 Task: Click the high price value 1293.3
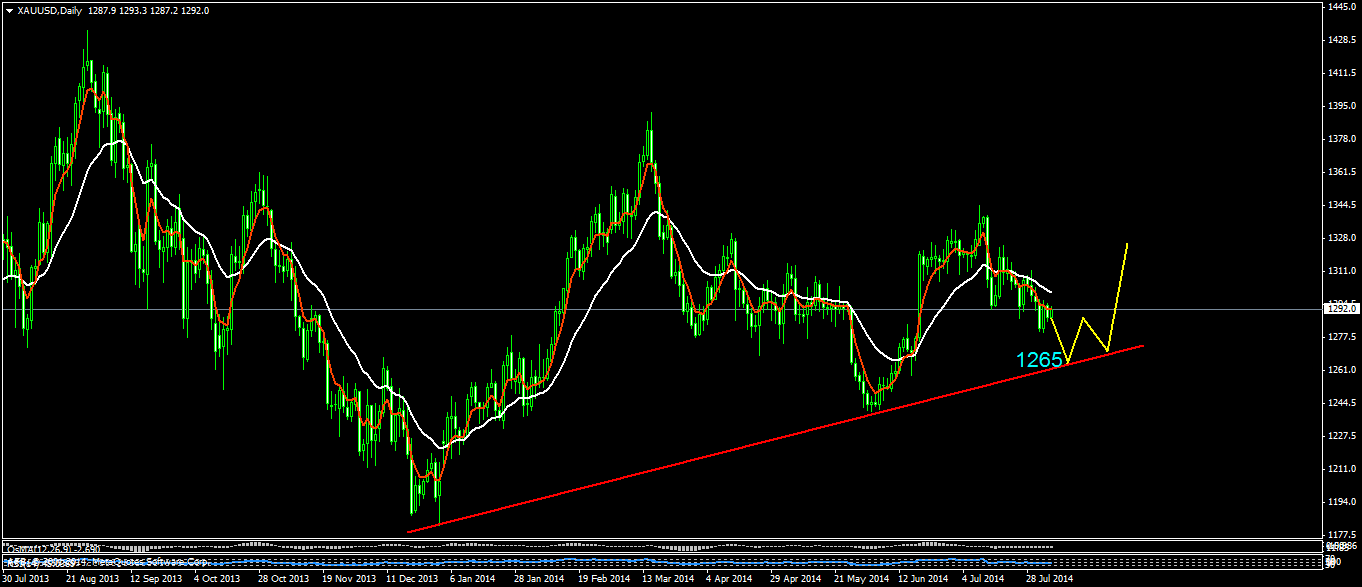click(133, 10)
